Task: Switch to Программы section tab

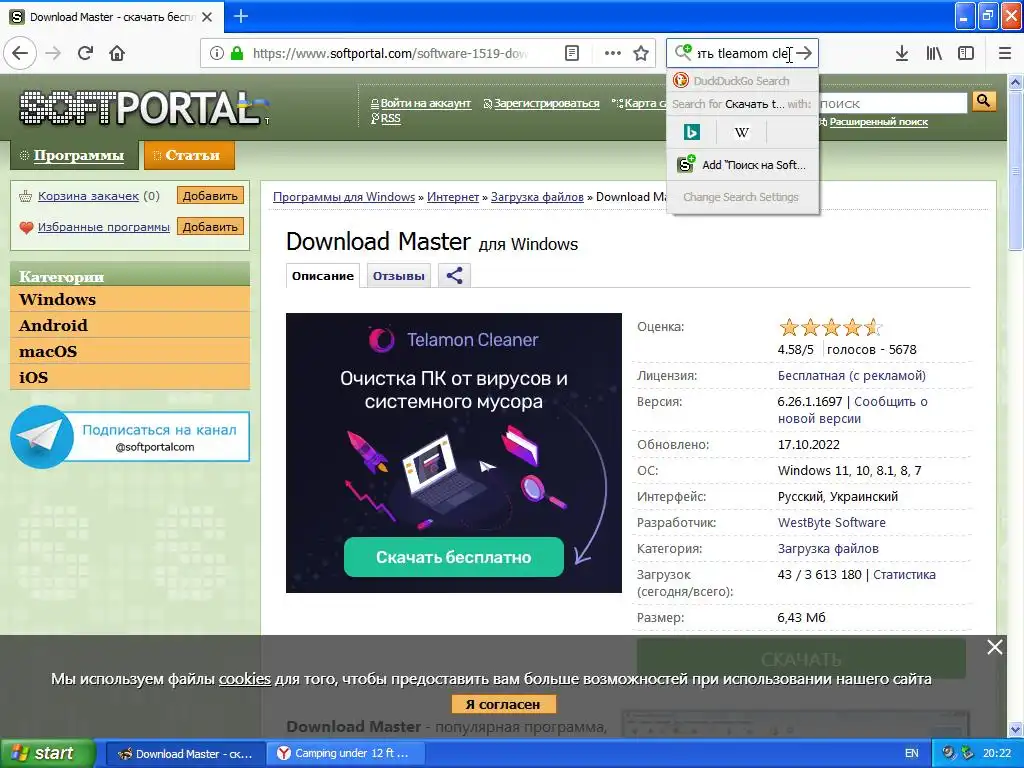Action: (x=74, y=155)
